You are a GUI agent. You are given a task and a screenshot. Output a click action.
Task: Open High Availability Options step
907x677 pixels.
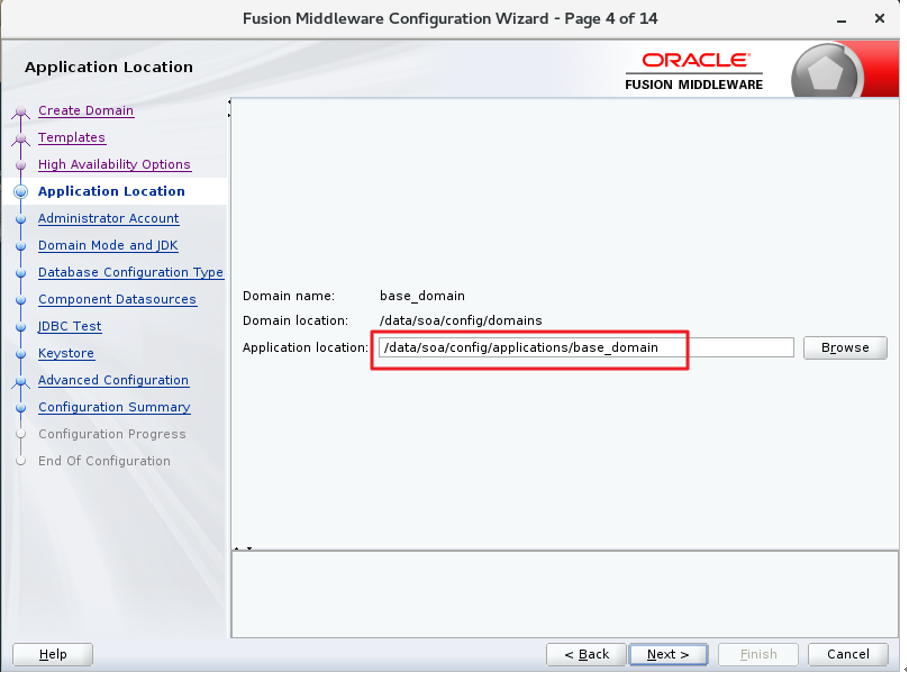tap(114, 164)
